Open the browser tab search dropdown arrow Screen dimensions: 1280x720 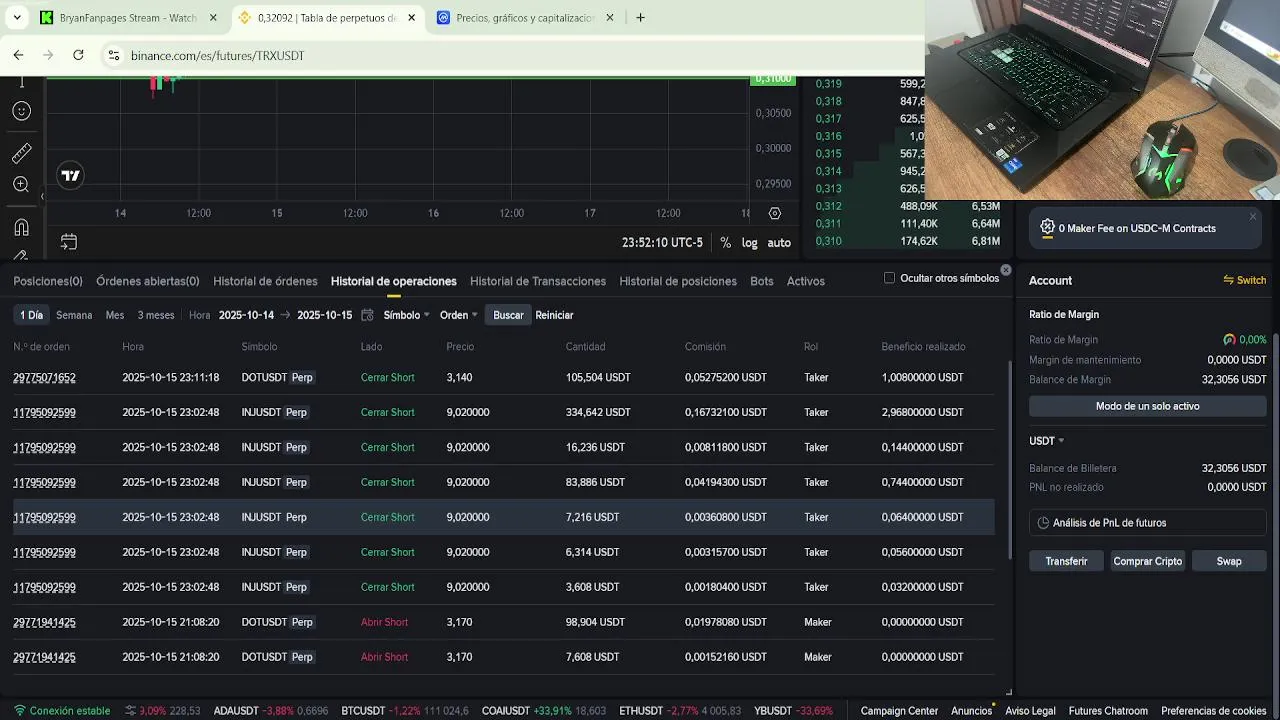tap(16, 18)
